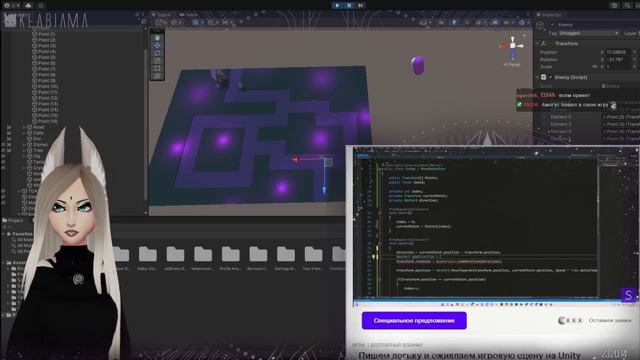Select the Road object in Hierarchy
This screenshot has height=360, width=640.
pyautogui.click(x=36, y=127)
